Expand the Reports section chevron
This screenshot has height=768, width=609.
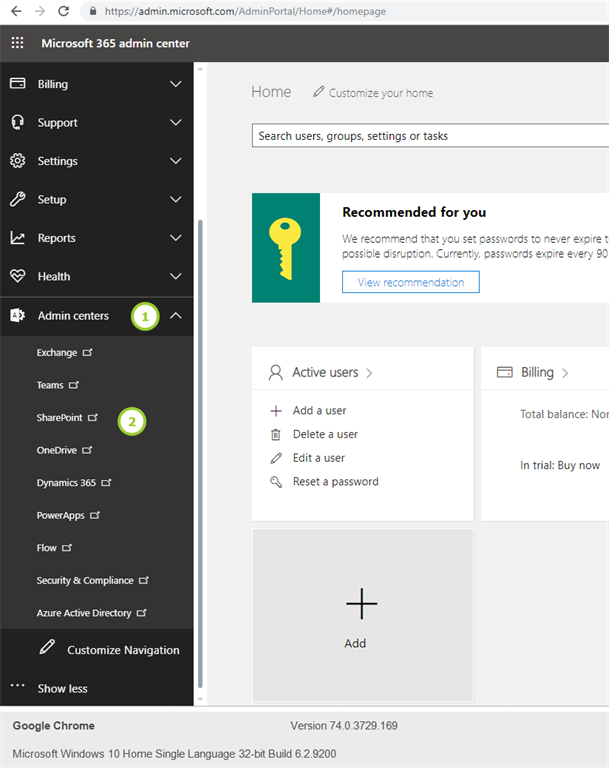[175, 238]
